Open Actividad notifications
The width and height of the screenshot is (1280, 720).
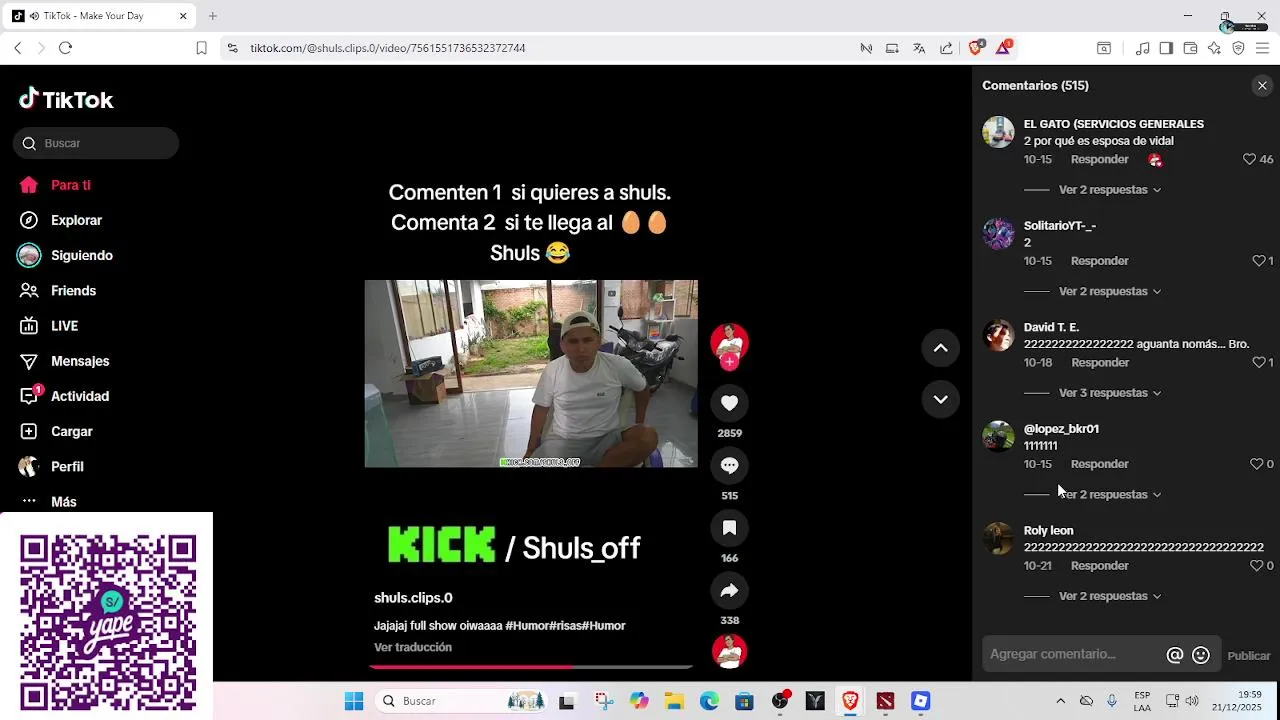pos(80,397)
